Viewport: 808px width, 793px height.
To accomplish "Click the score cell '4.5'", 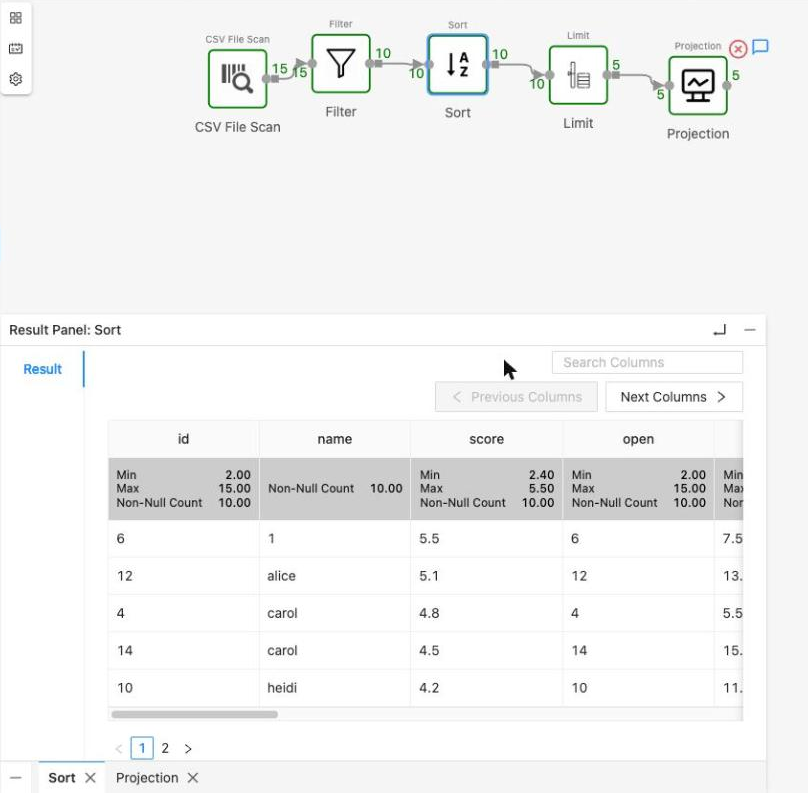I will click(x=486, y=650).
